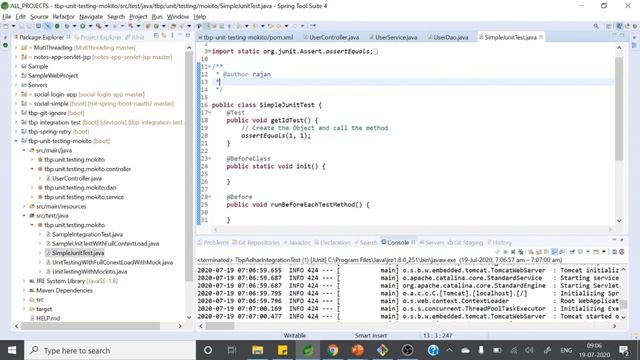Click console horizontal scrollbar thumb
The image size is (640, 360).
(x=220, y=326)
